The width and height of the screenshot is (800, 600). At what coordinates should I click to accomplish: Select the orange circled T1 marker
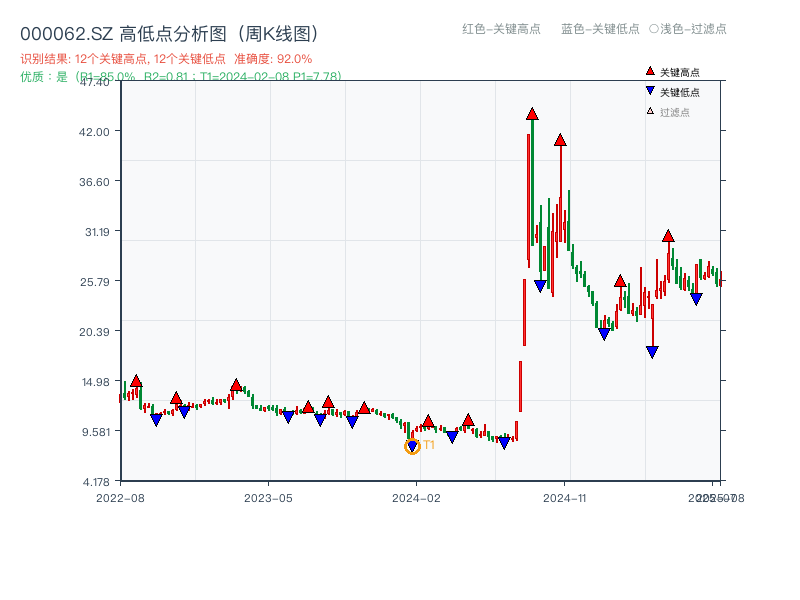[412, 445]
